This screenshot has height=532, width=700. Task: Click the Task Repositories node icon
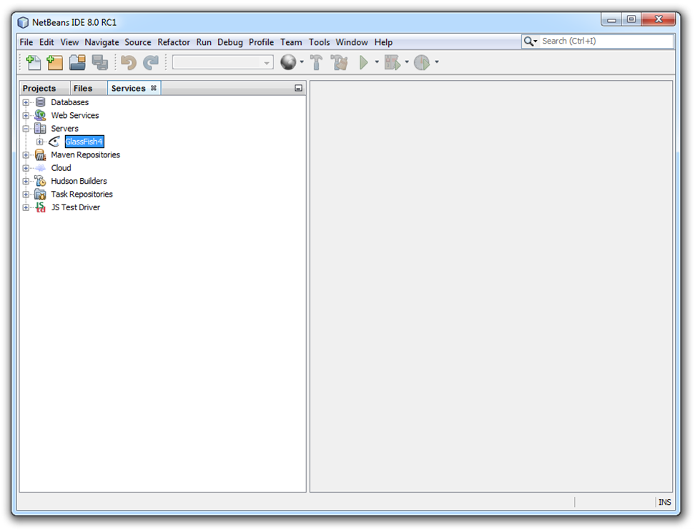(x=40, y=194)
